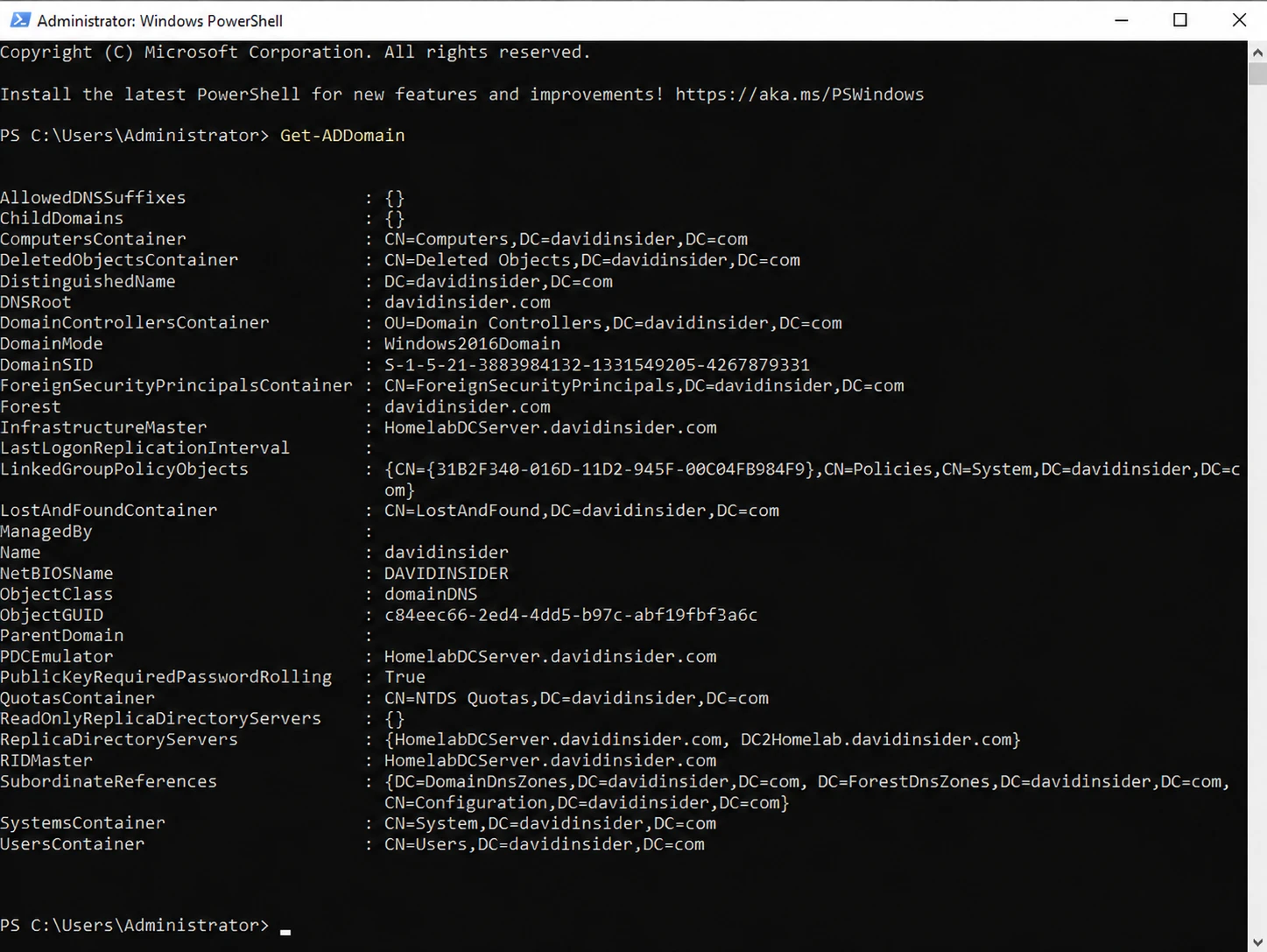Maximize the PowerShell window
Image resolution: width=1267 pixels, height=952 pixels.
click(1180, 20)
